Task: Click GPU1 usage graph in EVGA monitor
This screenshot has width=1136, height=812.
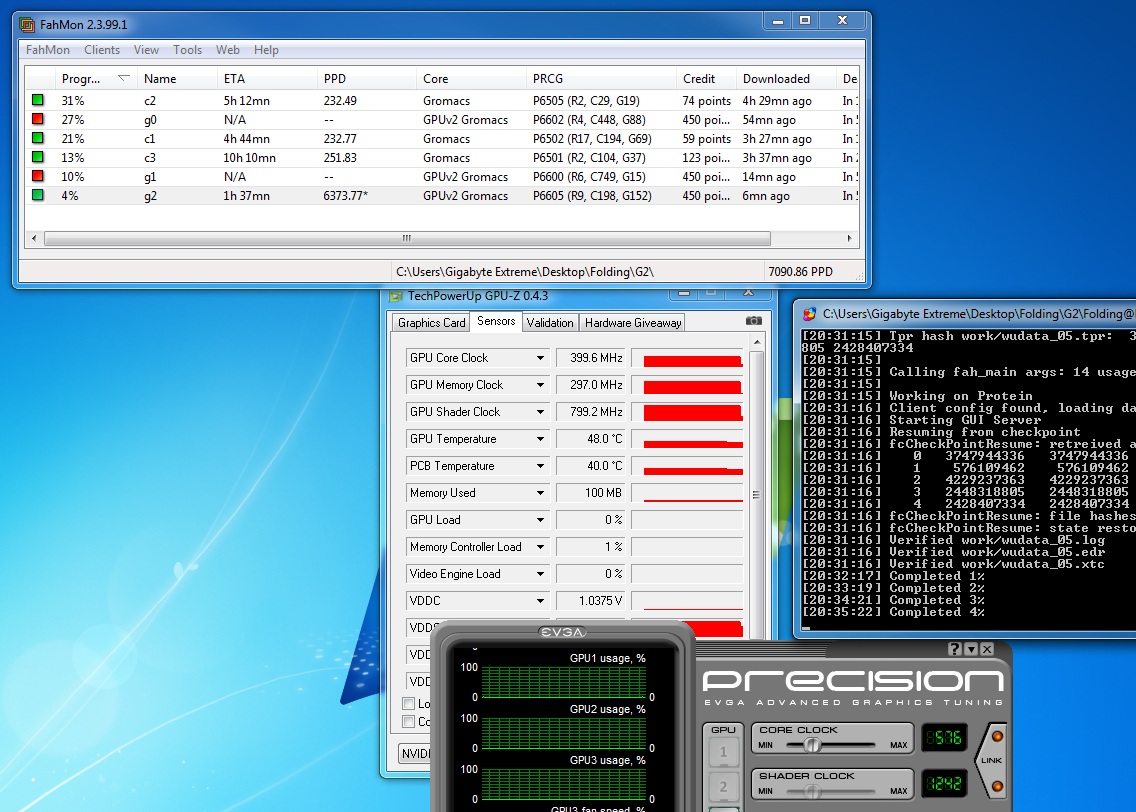Action: click(x=563, y=682)
